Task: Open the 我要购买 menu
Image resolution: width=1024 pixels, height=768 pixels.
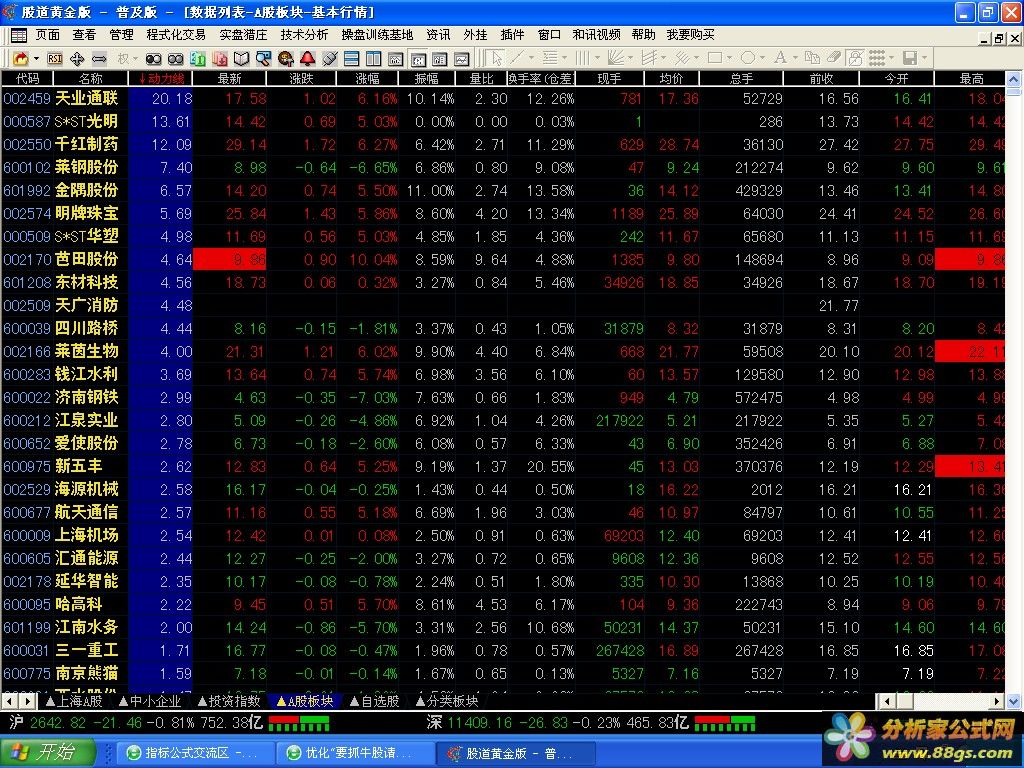Action: click(690, 35)
